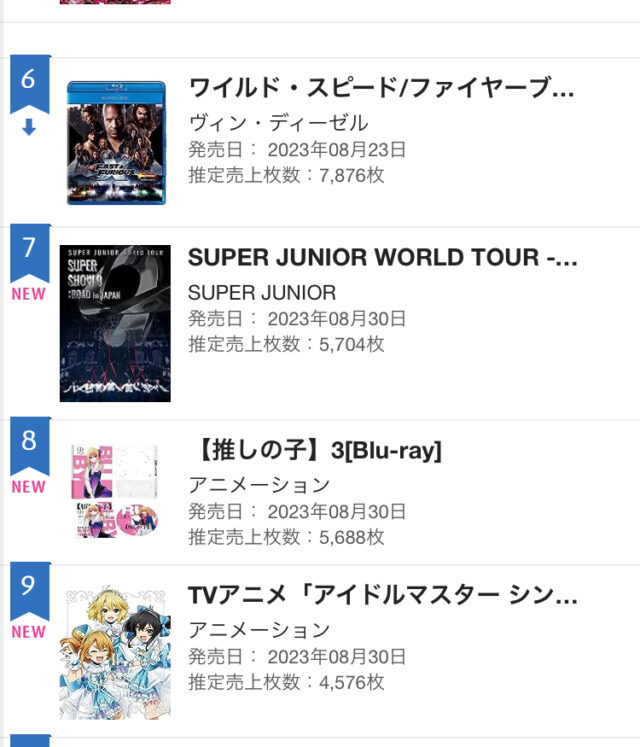Open the SUPER JUNIOR Super Show 9 cover

(x=115, y=323)
